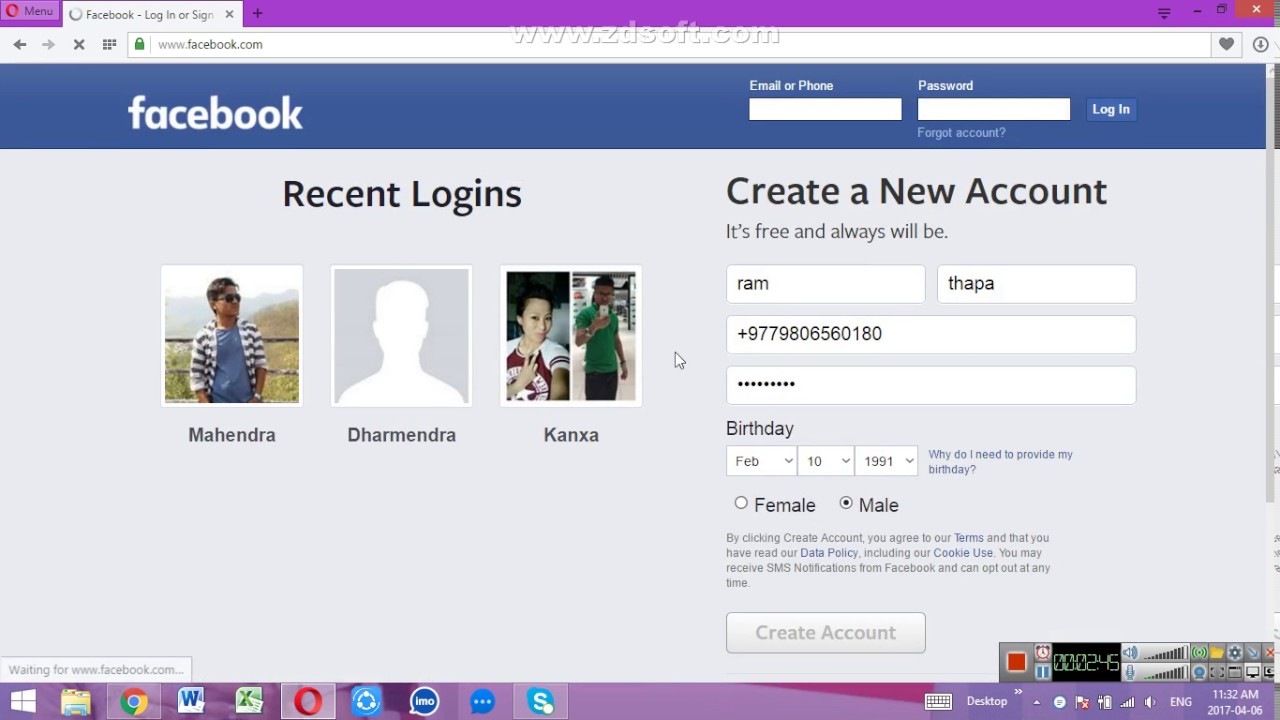Image resolution: width=1280 pixels, height=720 pixels.
Task: Click the new account password field
Action: tap(931, 385)
